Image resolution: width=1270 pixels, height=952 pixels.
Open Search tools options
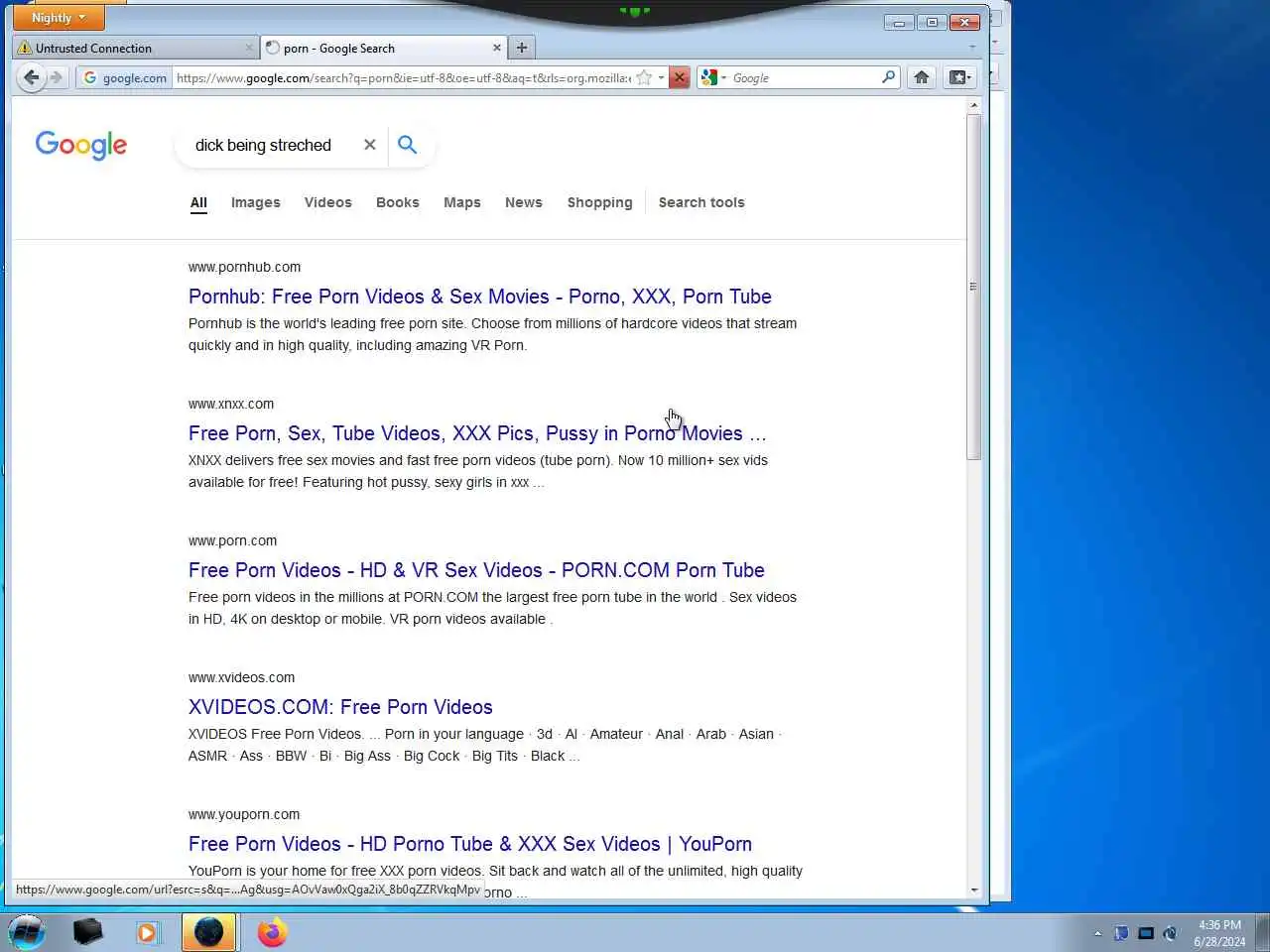701,202
